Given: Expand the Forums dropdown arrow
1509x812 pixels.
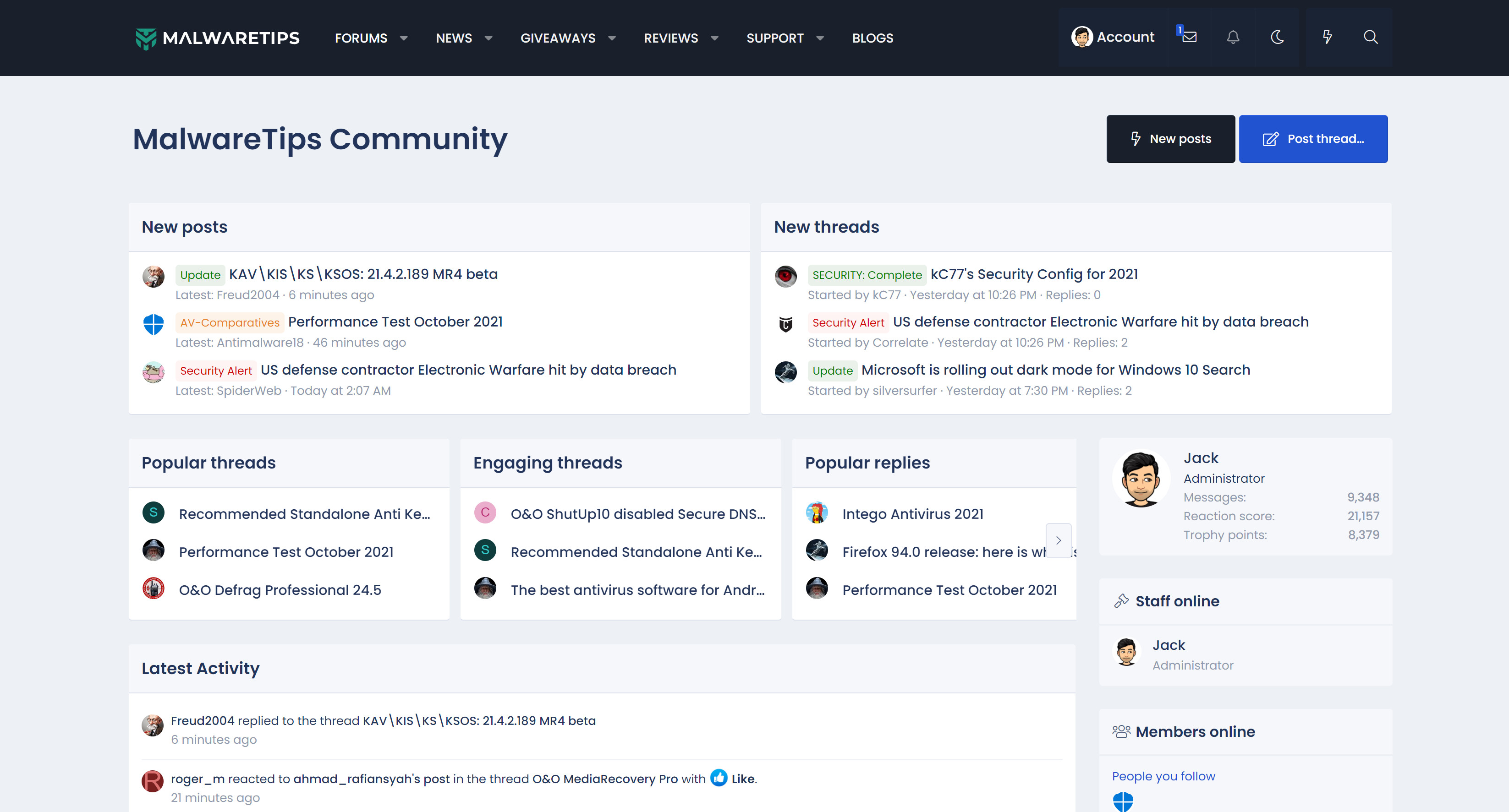Looking at the screenshot, I should (404, 38).
